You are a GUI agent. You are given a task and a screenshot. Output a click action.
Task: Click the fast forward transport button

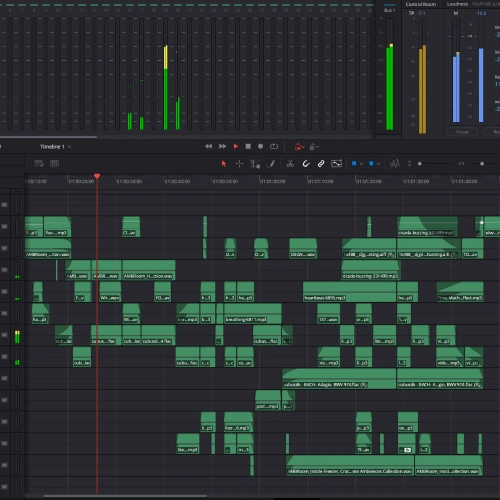click(x=222, y=146)
